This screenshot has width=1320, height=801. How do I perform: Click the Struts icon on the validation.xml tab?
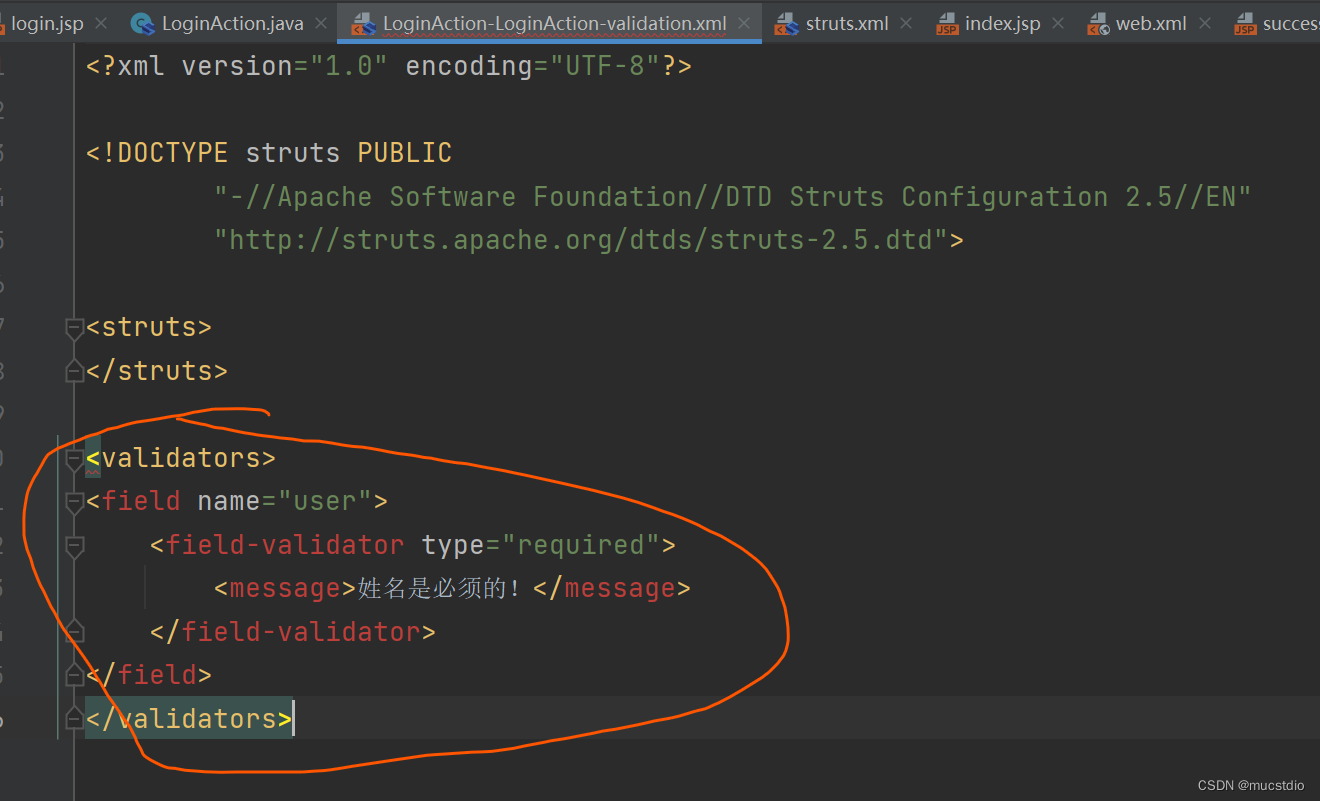[x=365, y=22]
